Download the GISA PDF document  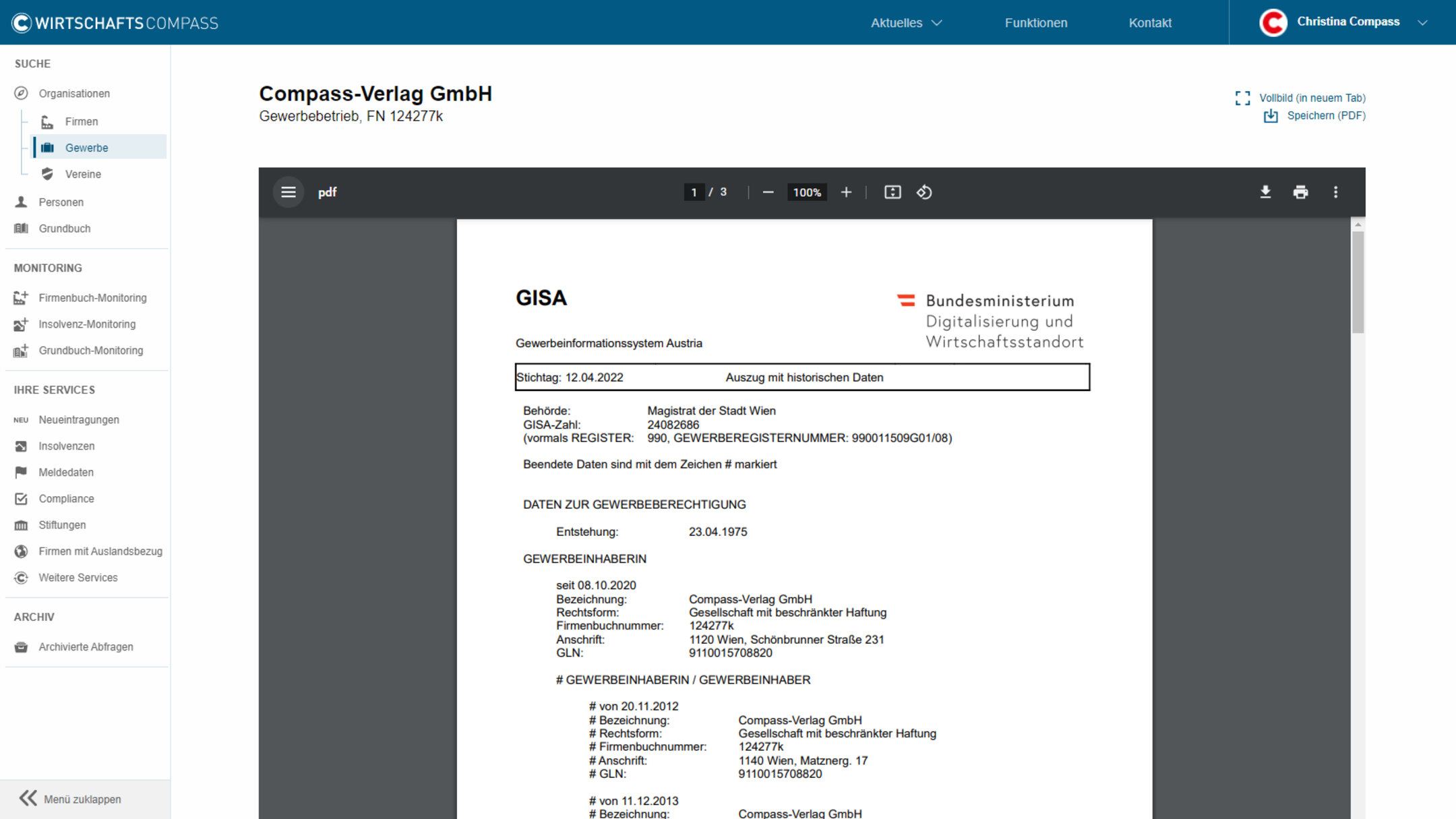(x=1266, y=192)
